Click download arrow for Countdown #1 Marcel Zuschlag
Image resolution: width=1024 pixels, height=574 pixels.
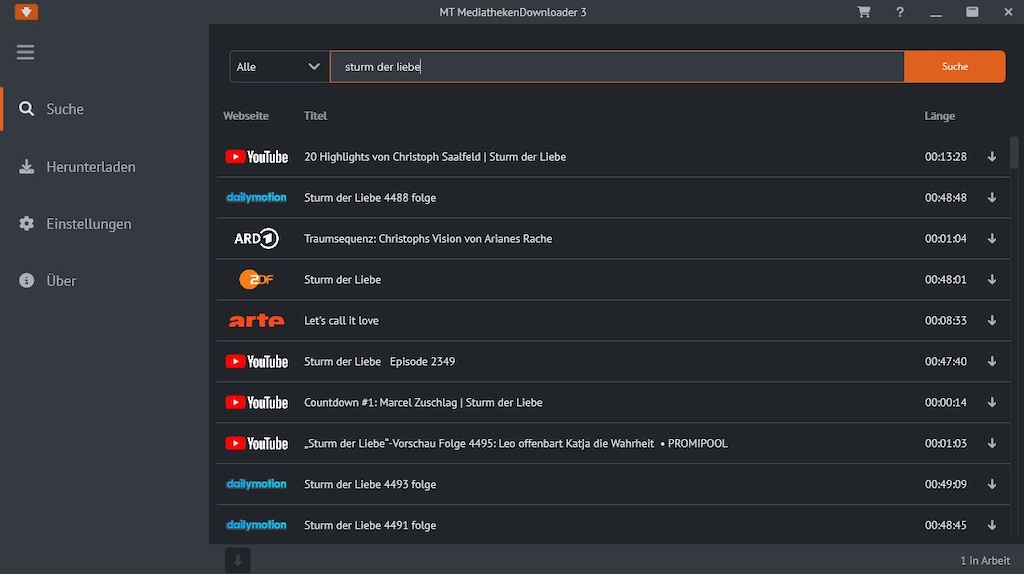click(x=992, y=403)
